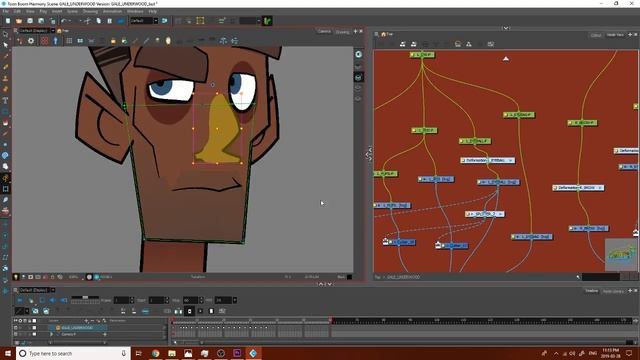Click the hierarchy icon in Node View toolbar
This screenshot has width=640, height=360.
pos(469,44)
